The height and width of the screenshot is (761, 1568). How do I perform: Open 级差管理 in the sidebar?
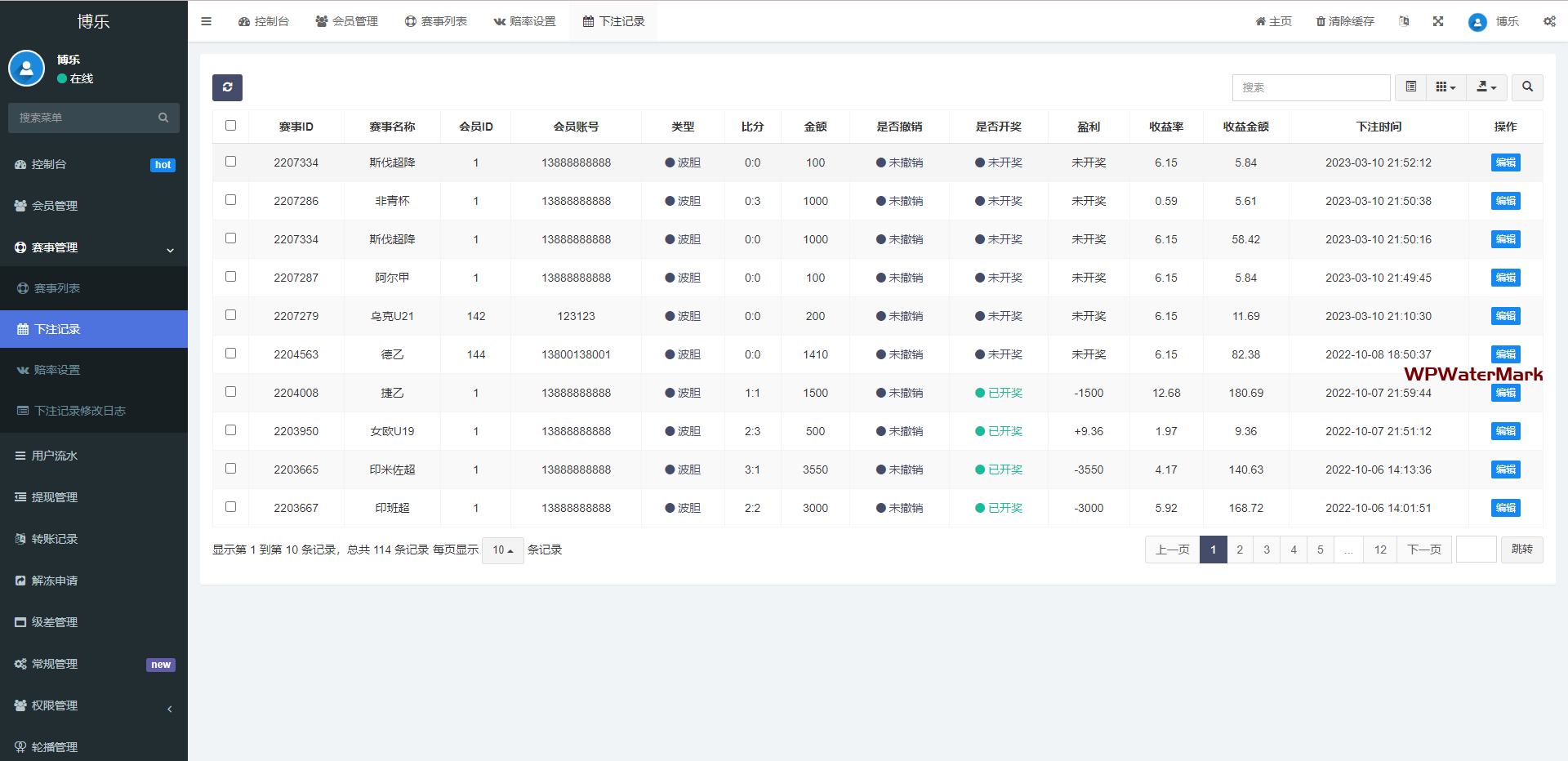[x=94, y=622]
